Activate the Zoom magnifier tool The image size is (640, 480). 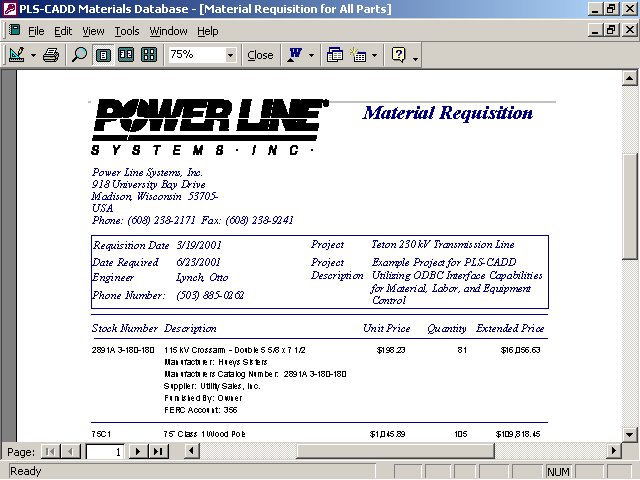click(x=79, y=55)
